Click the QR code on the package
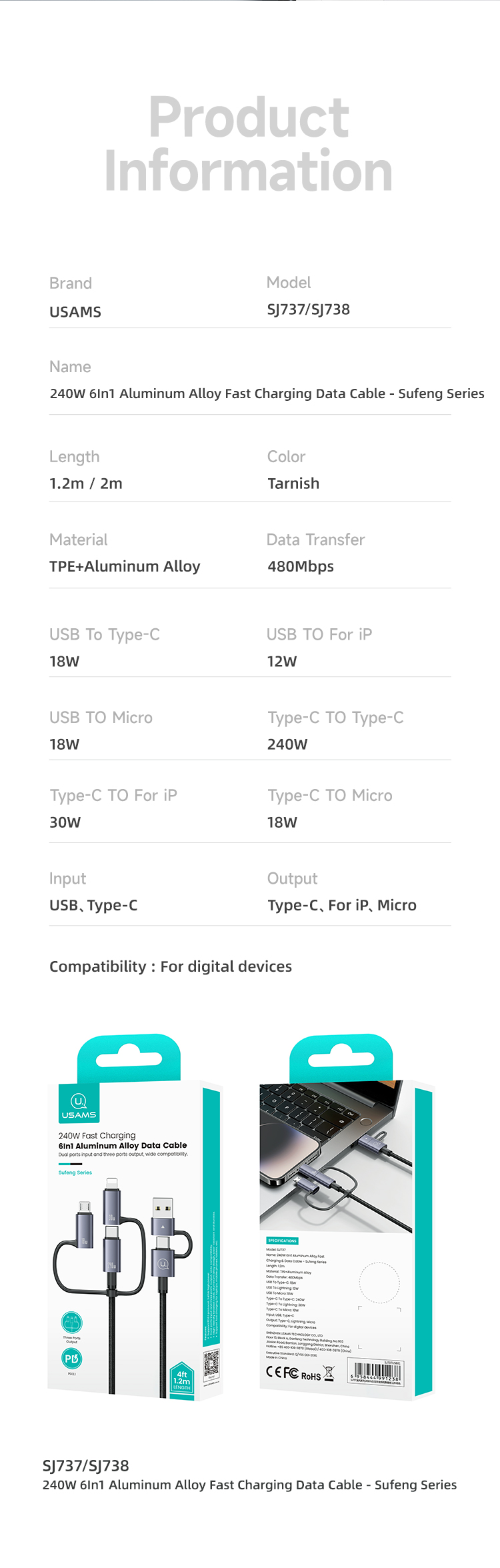 pyautogui.click(x=211, y=1363)
